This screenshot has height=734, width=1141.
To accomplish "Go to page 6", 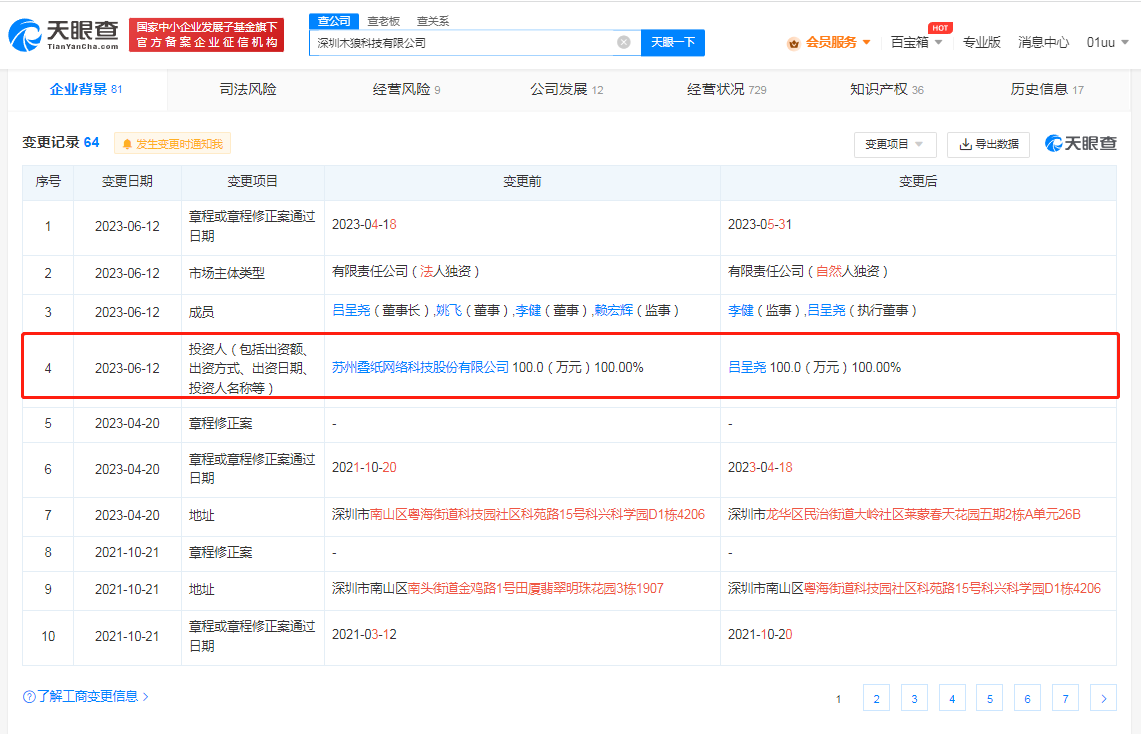I will coord(1027,698).
